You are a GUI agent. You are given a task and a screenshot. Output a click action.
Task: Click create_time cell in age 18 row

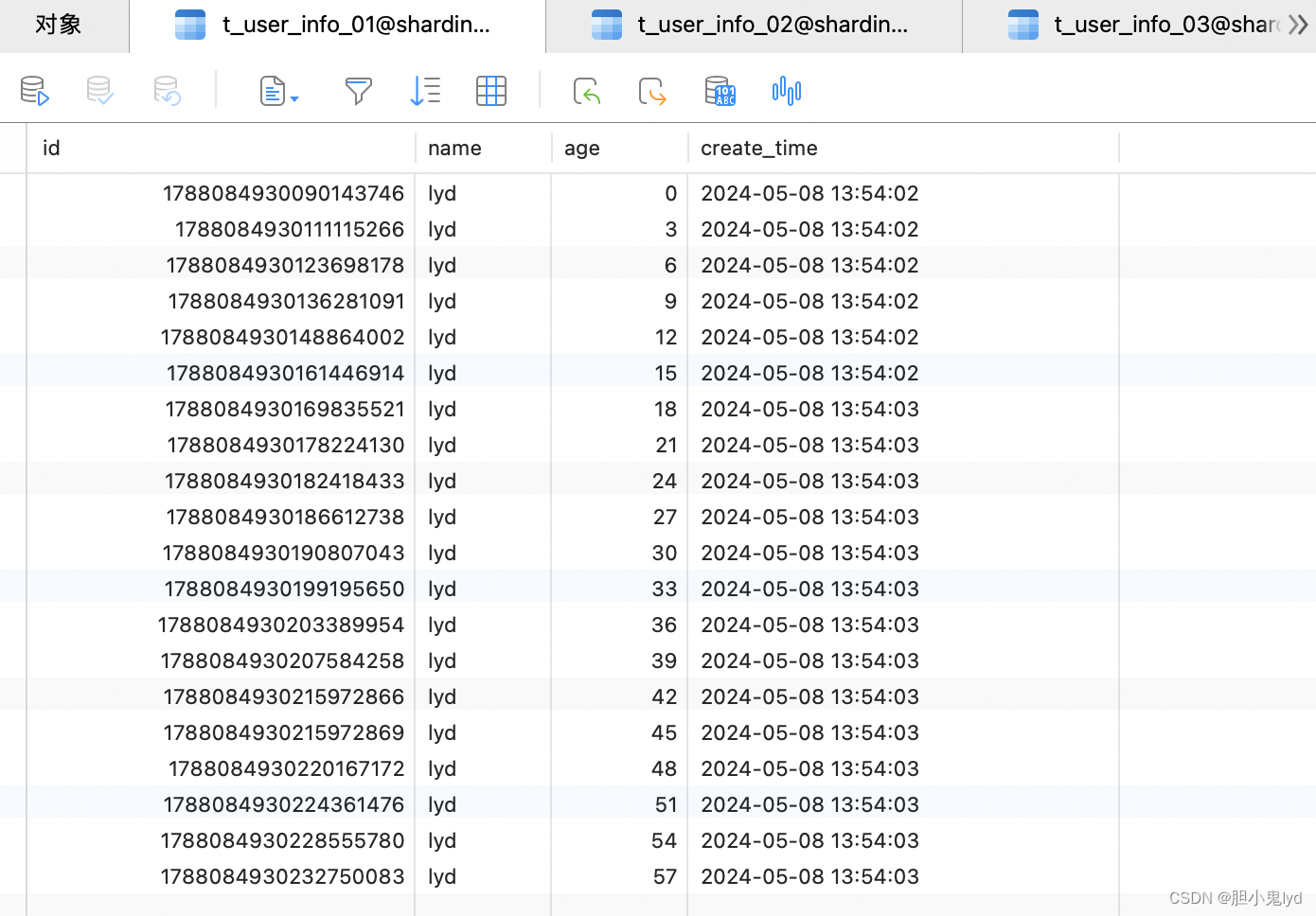coord(903,409)
